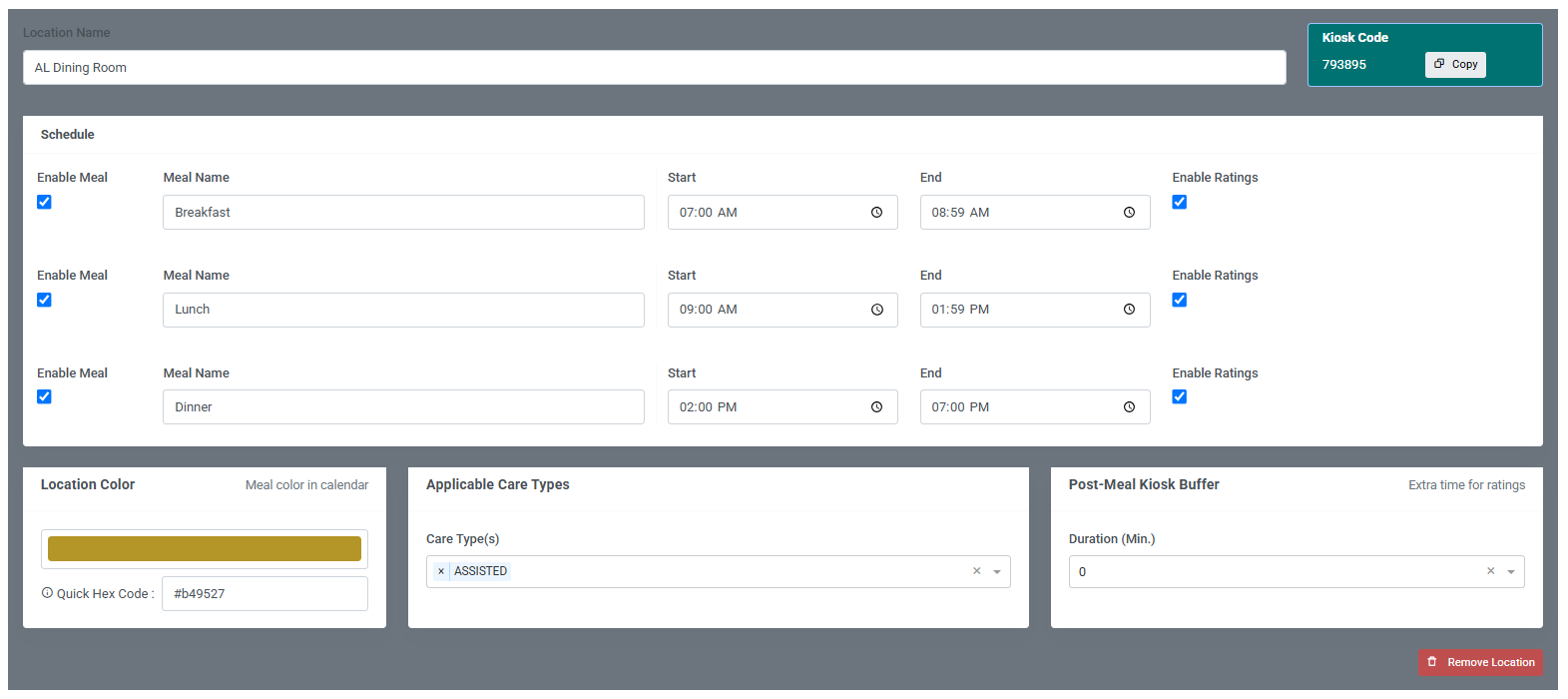Viewport: 1568px width, 699px height.
Task: Edit the Dinner meal name field
Action: click(403, 407)
